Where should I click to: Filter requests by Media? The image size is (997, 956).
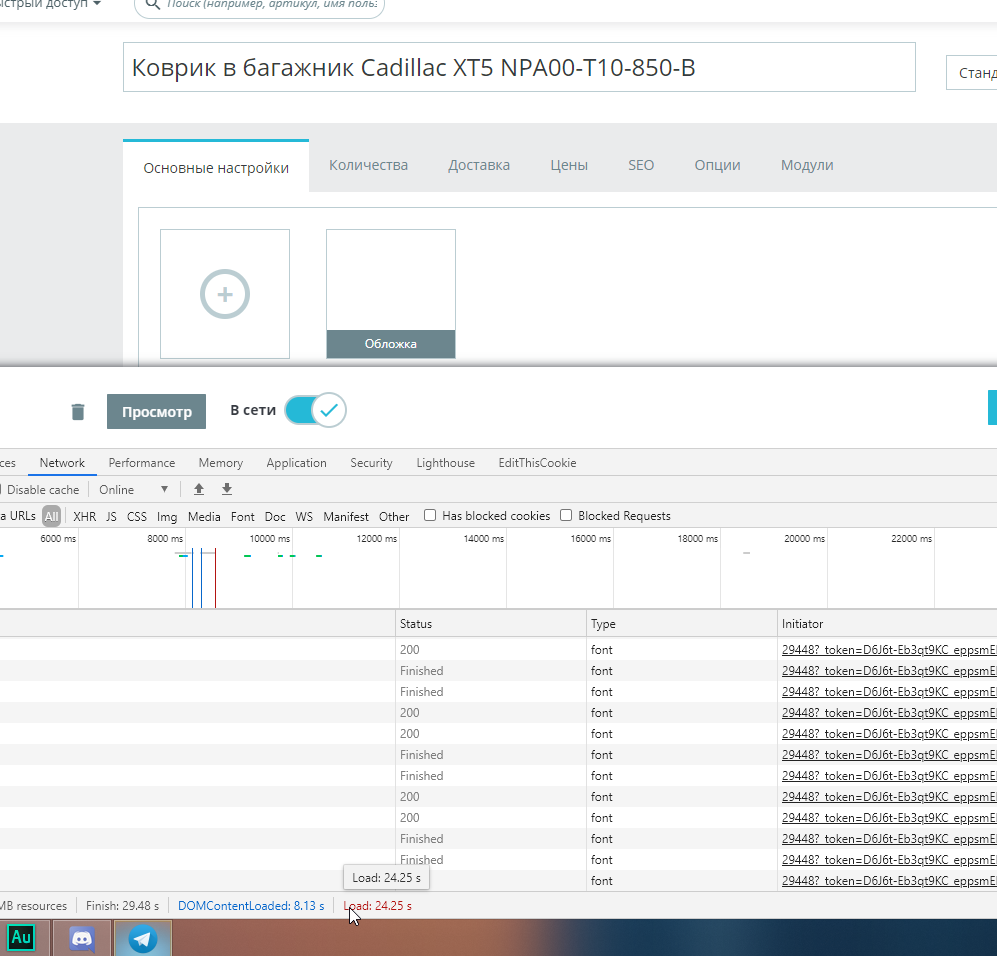(x=204, y=517)
